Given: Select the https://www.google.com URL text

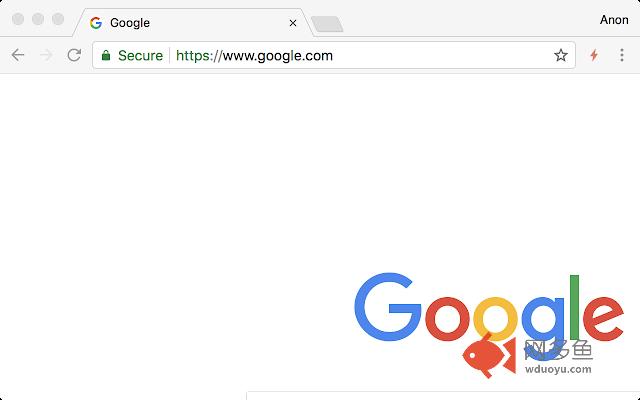Looking at the screenshot, I should coord(254,56).
